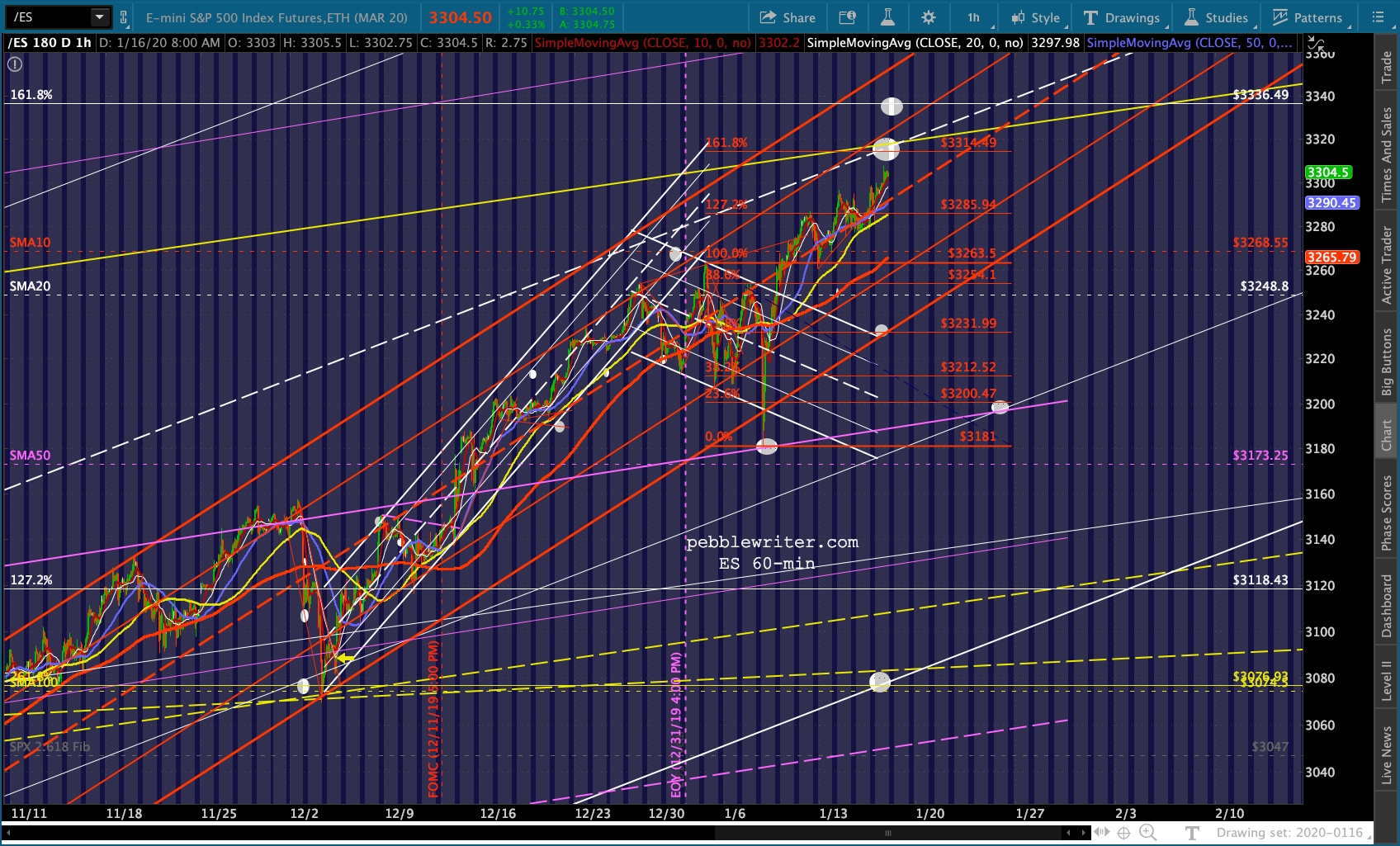Click the zoom-in magnifier icon

pyautogui.click(x=1148, y=833)
